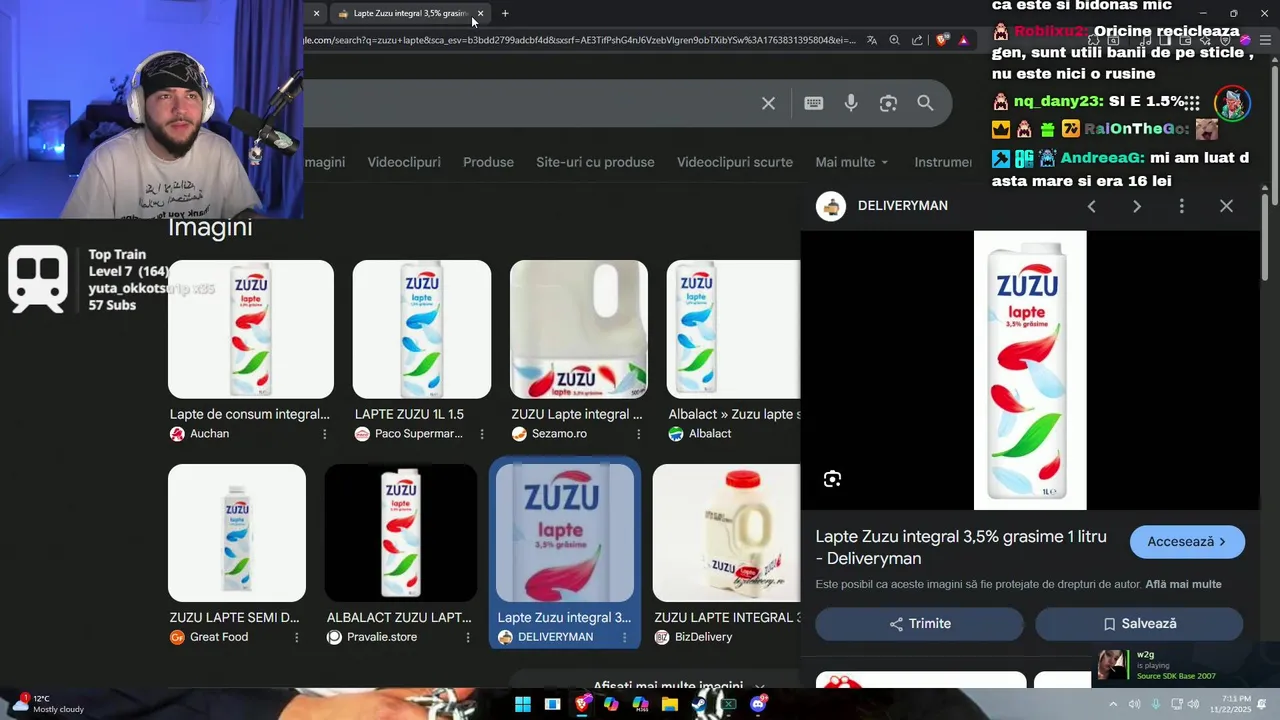Image resolution: width=1280 pixels, height=720 pixels.
Task: Open Auchan Lapte de consum integral thumbnail
Action: 251,329
